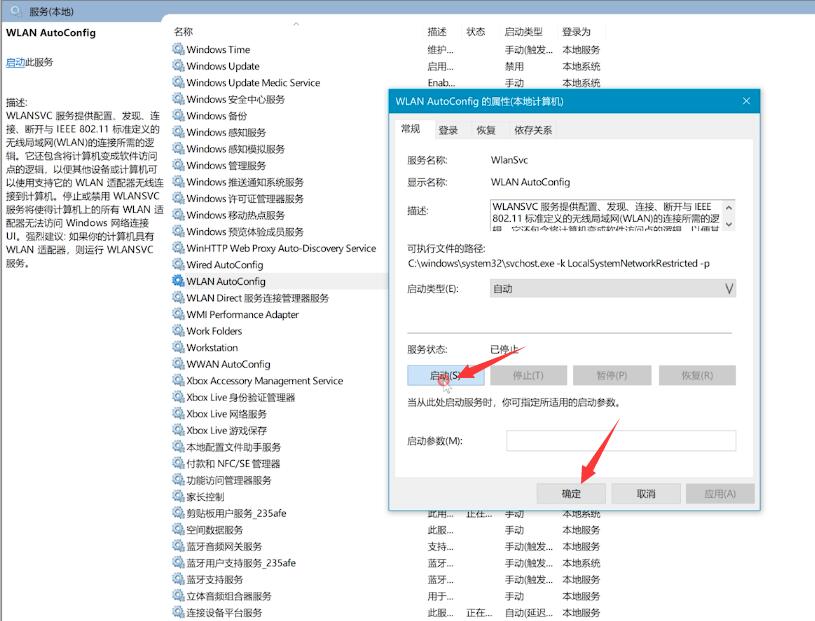Click the 取消 button
The width and height of the screenshot is (815, 621).
coord(646,494)
